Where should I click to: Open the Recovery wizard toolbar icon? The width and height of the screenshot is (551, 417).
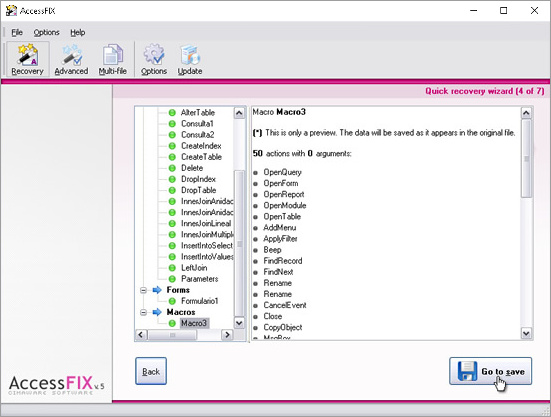click(x=27, y=59)
